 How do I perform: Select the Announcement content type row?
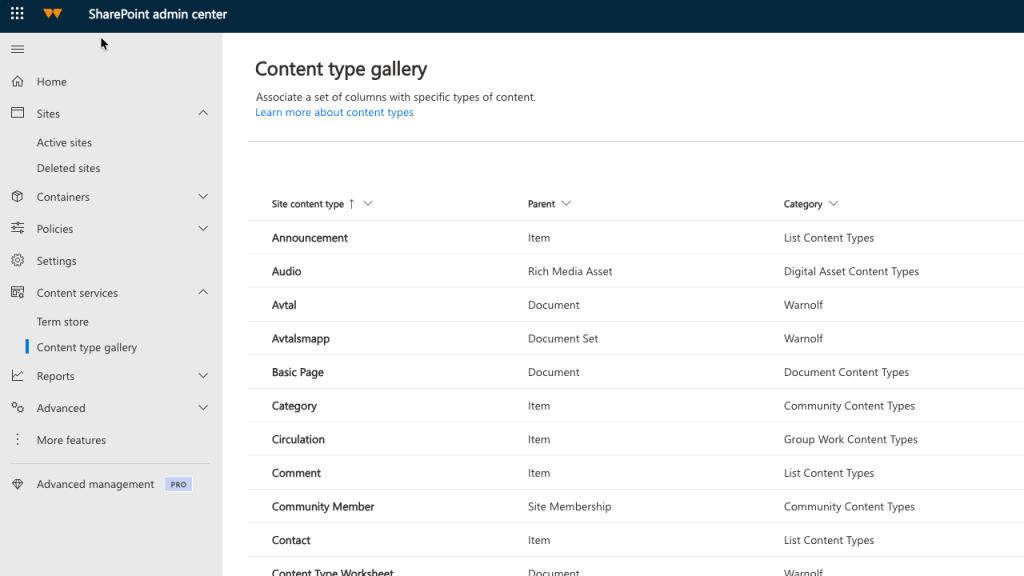coord(308,238)
